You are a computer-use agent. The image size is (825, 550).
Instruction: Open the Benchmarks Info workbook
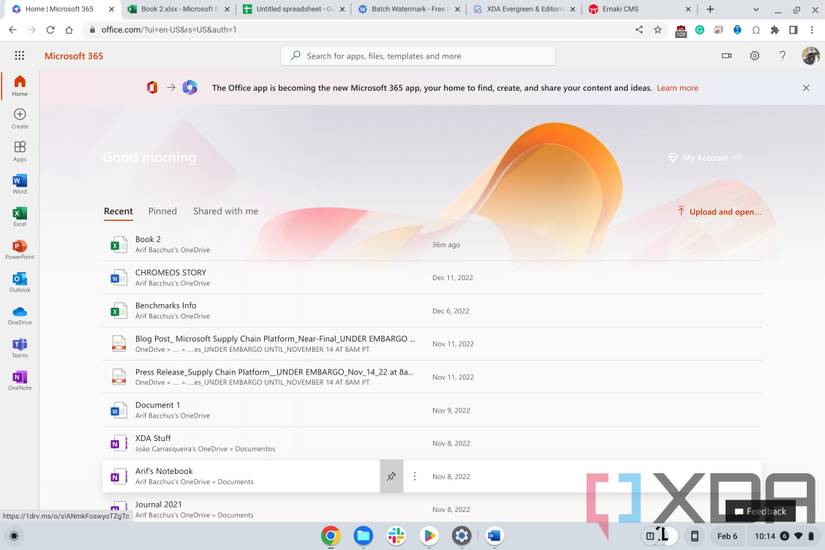pos(432,311)
